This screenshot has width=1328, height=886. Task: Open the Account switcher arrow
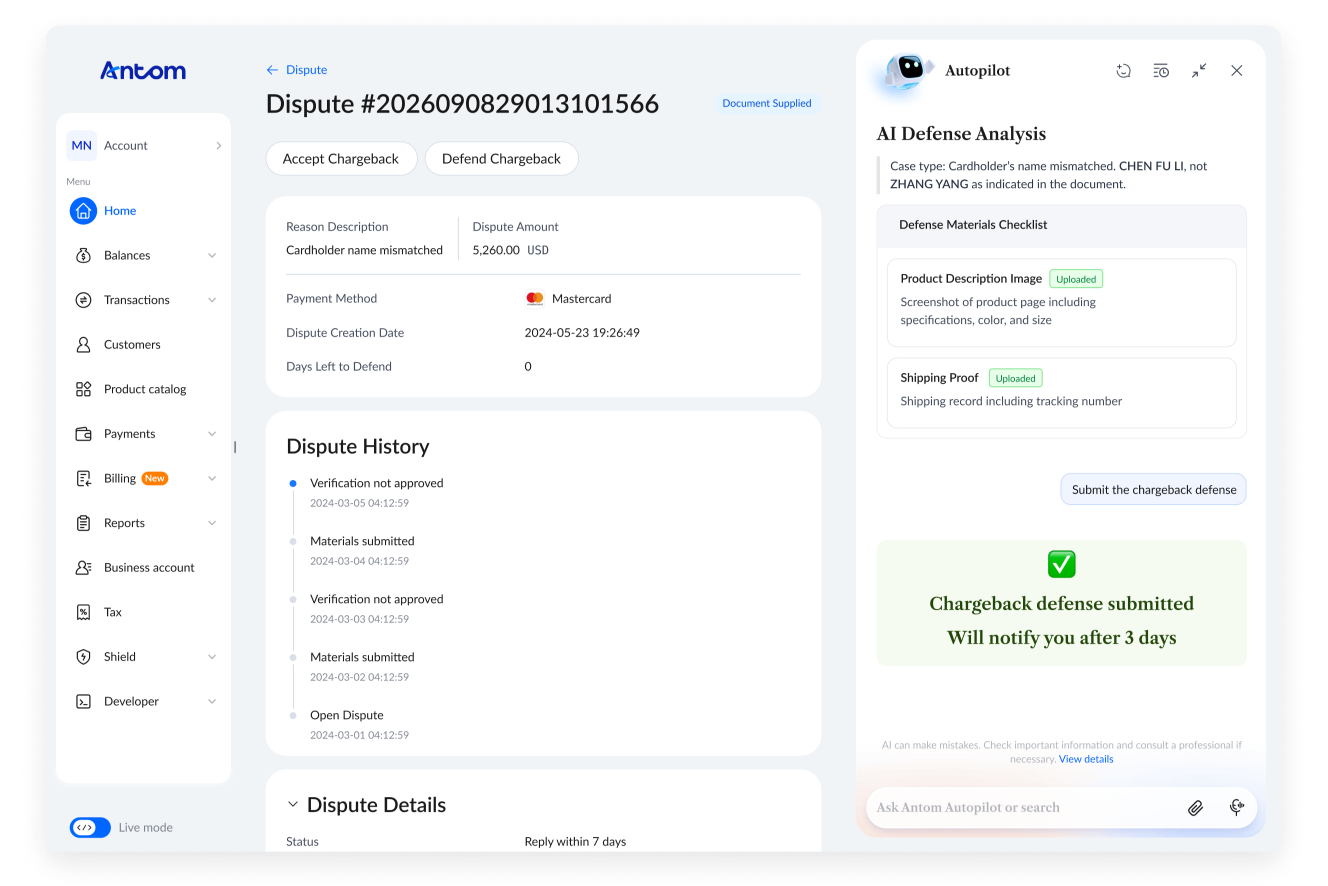point(219,146)
